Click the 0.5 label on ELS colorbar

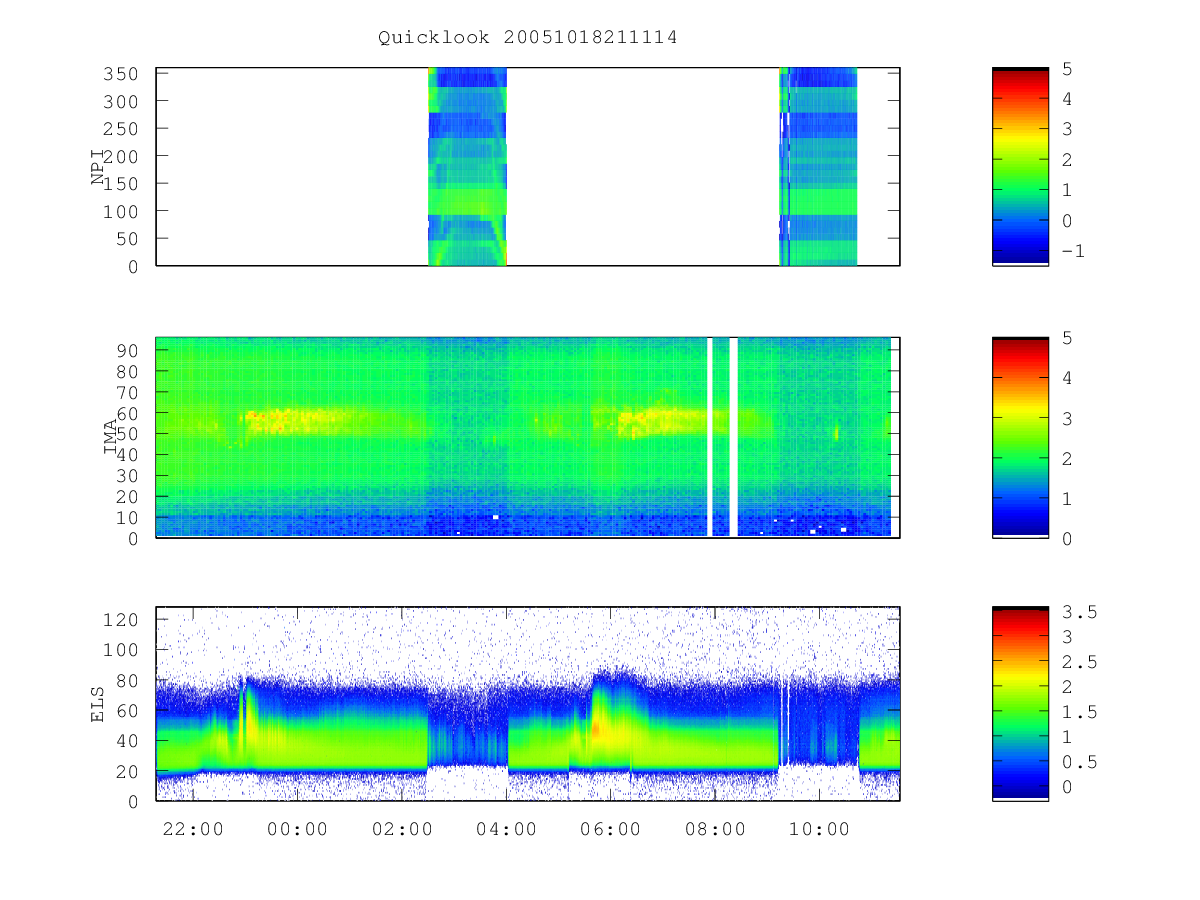pos(1078,762)
